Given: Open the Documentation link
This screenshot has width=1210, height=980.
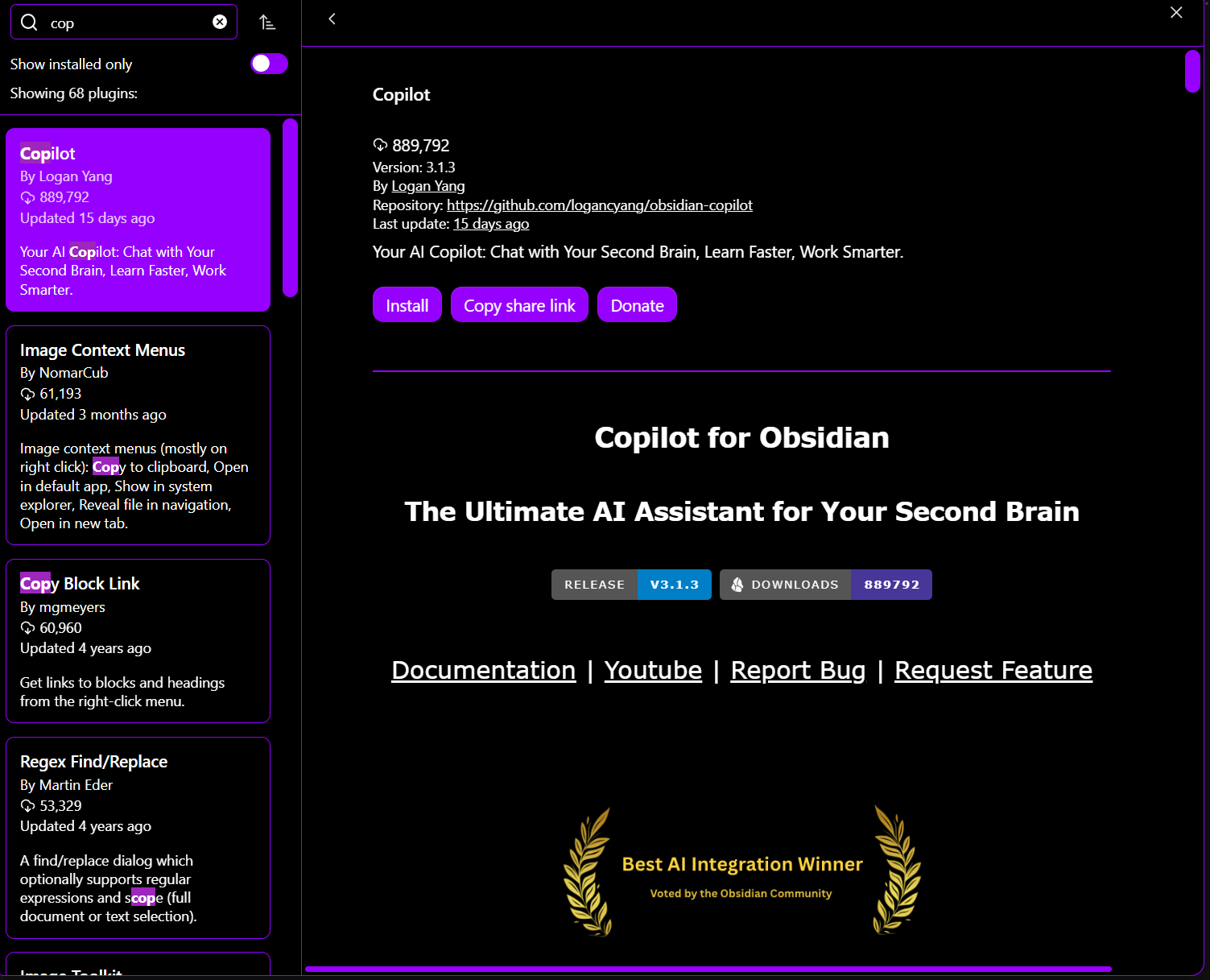Looking at the screenshot, I should (x=483, y=670).
